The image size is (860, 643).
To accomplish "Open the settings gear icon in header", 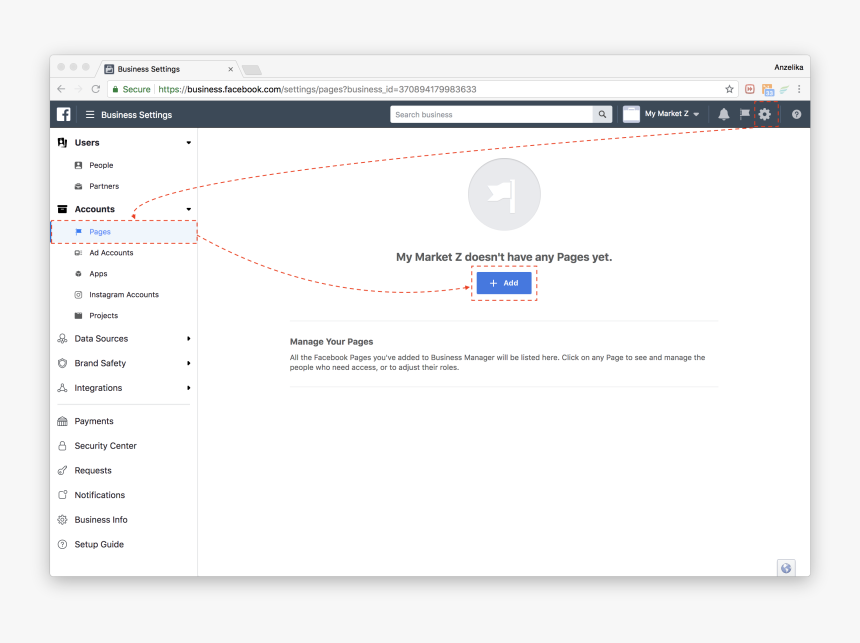I will [765, 114].
